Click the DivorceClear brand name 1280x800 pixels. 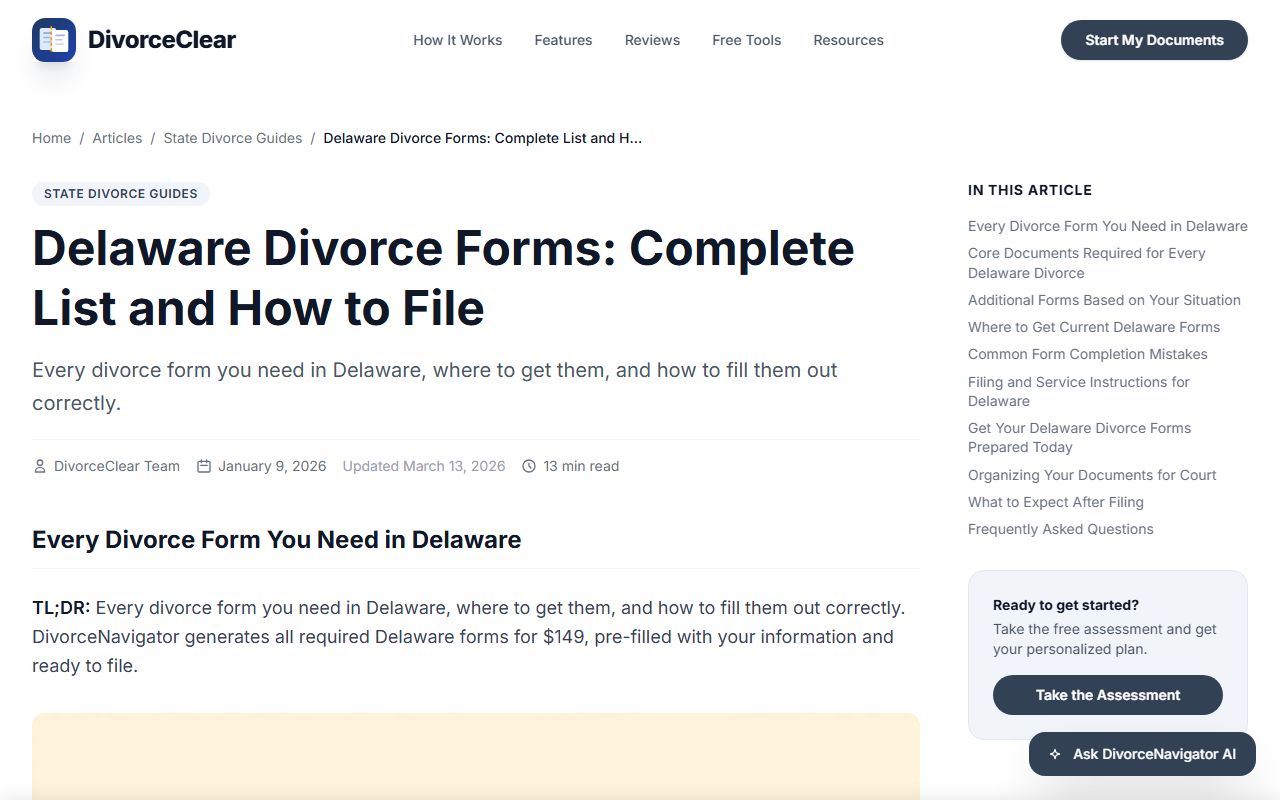click(x=162, y=40)
